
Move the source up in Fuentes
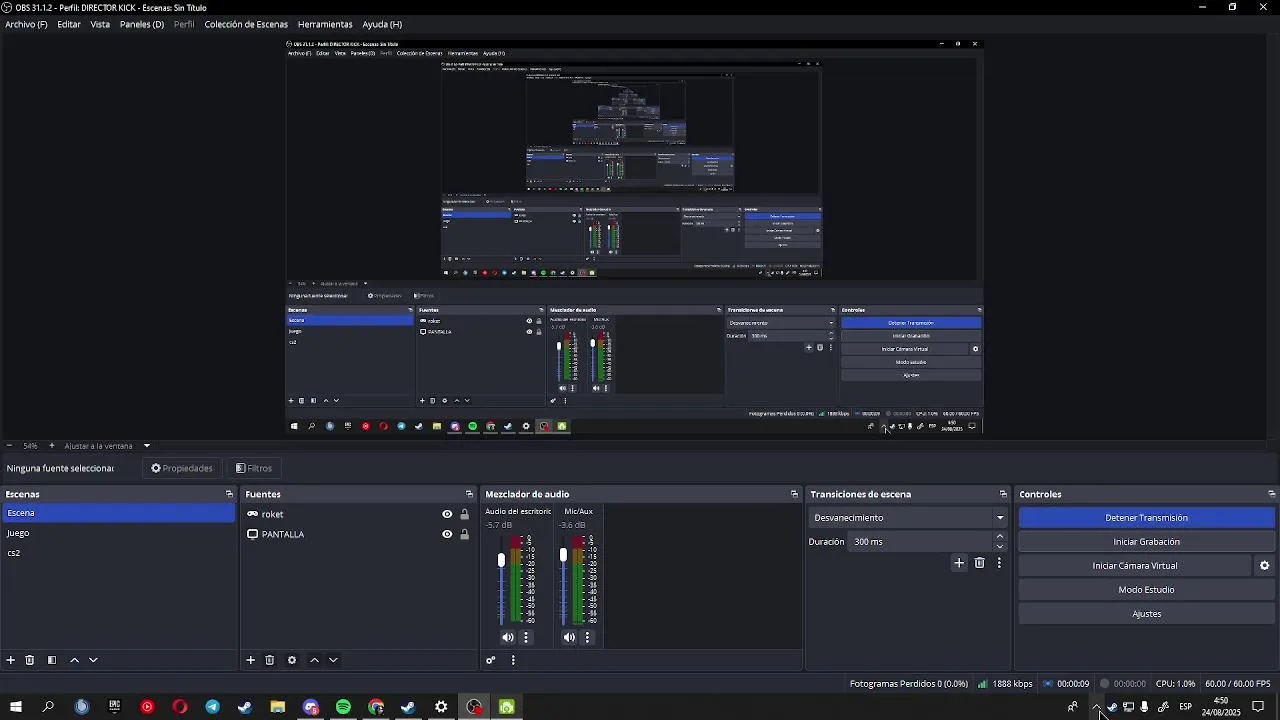point(314,660)
